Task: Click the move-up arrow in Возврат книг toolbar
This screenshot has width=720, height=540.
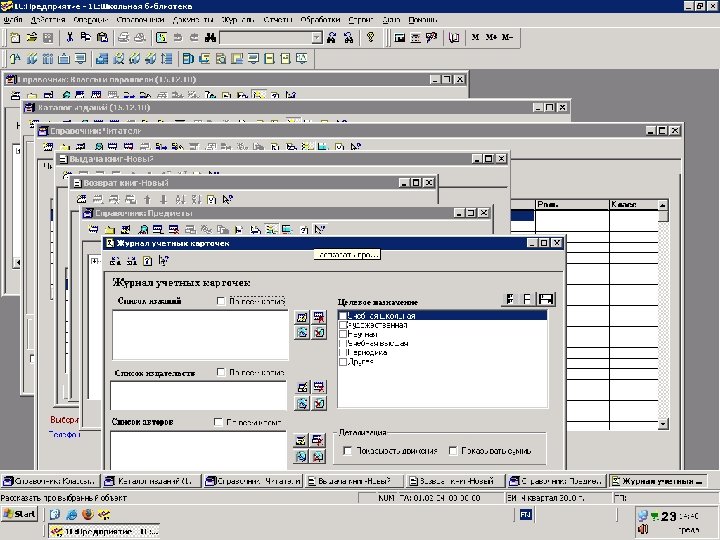Action: (147, 199)
